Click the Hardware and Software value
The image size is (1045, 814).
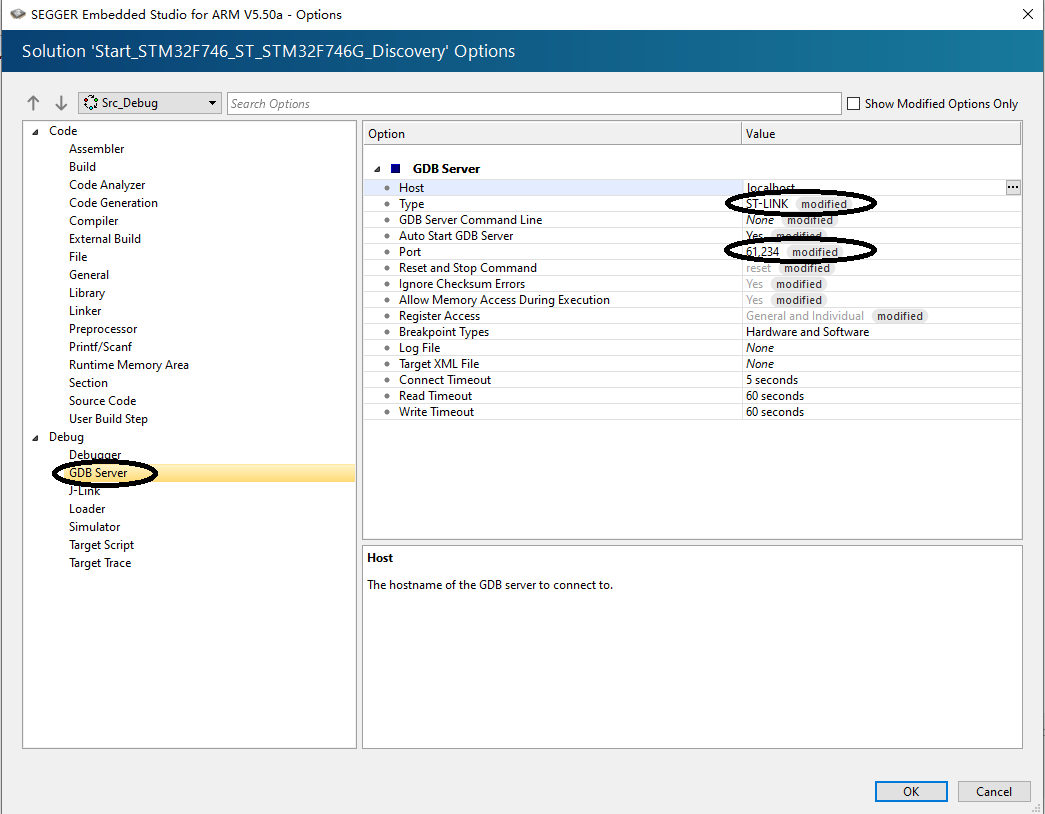(x=807, y=331)
